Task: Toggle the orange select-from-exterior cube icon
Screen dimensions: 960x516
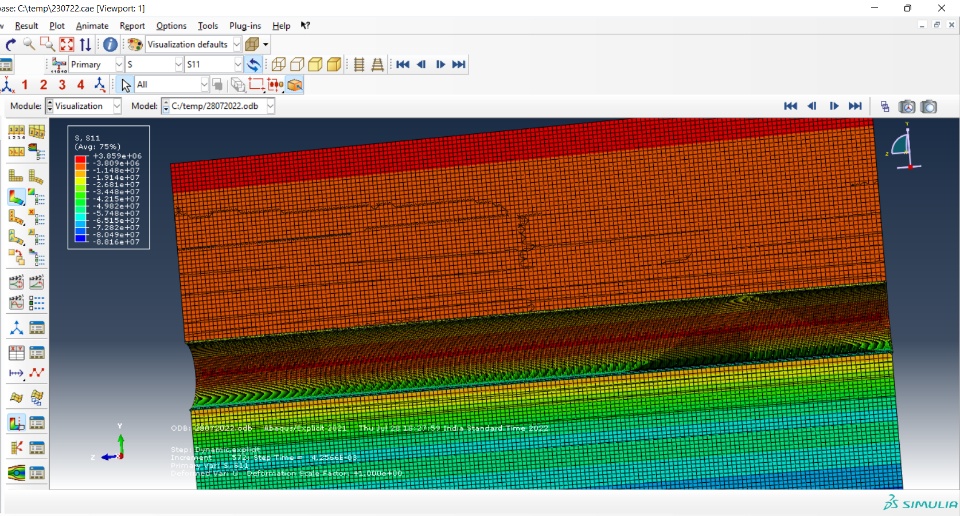Action: [295, 84]
